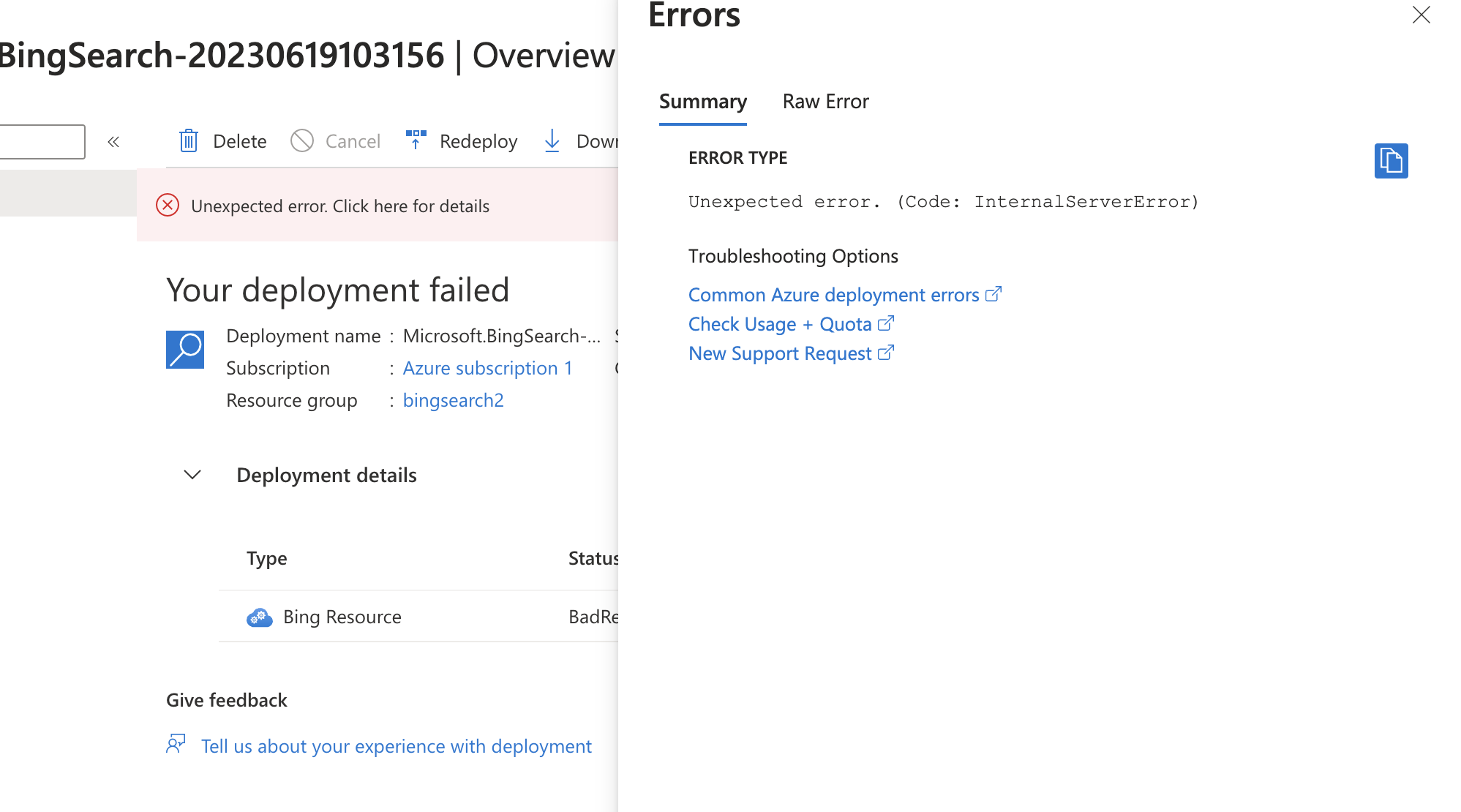Click the Delete trash can icon

click(189, 140)
